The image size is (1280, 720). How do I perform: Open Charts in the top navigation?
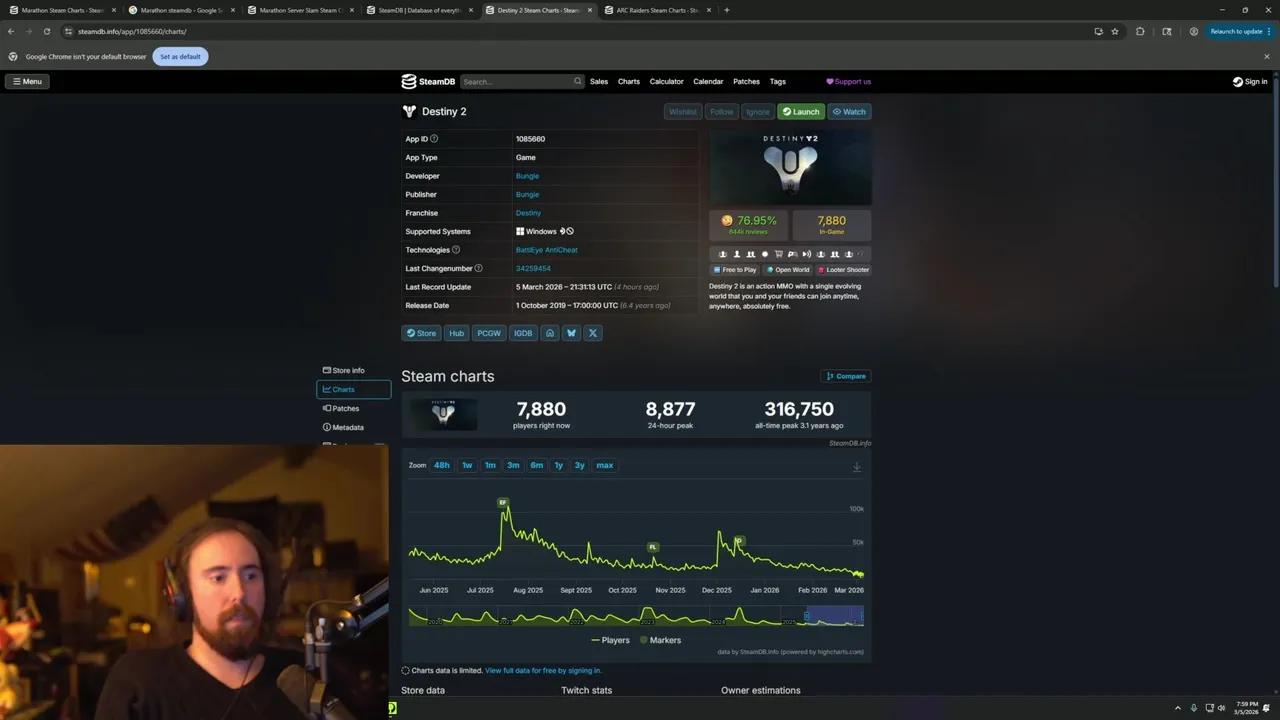(x=629, y=82)
